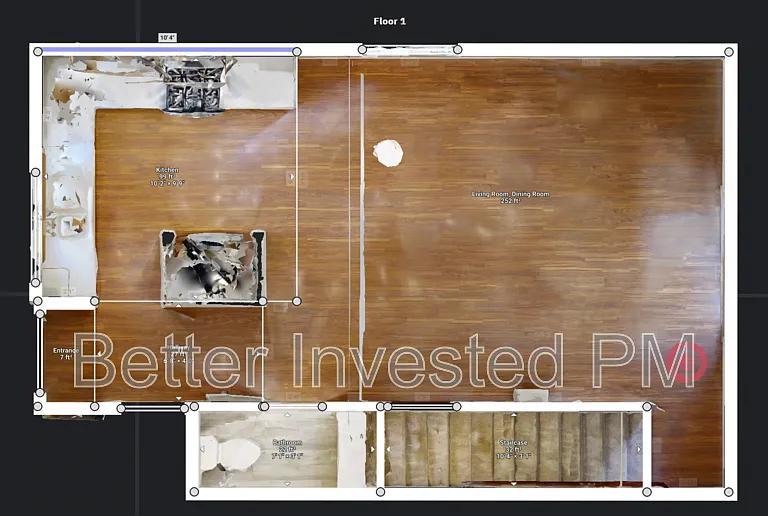
Task: Click kitchen bottom-right corner handle
Action: click(x=297, y=301)
